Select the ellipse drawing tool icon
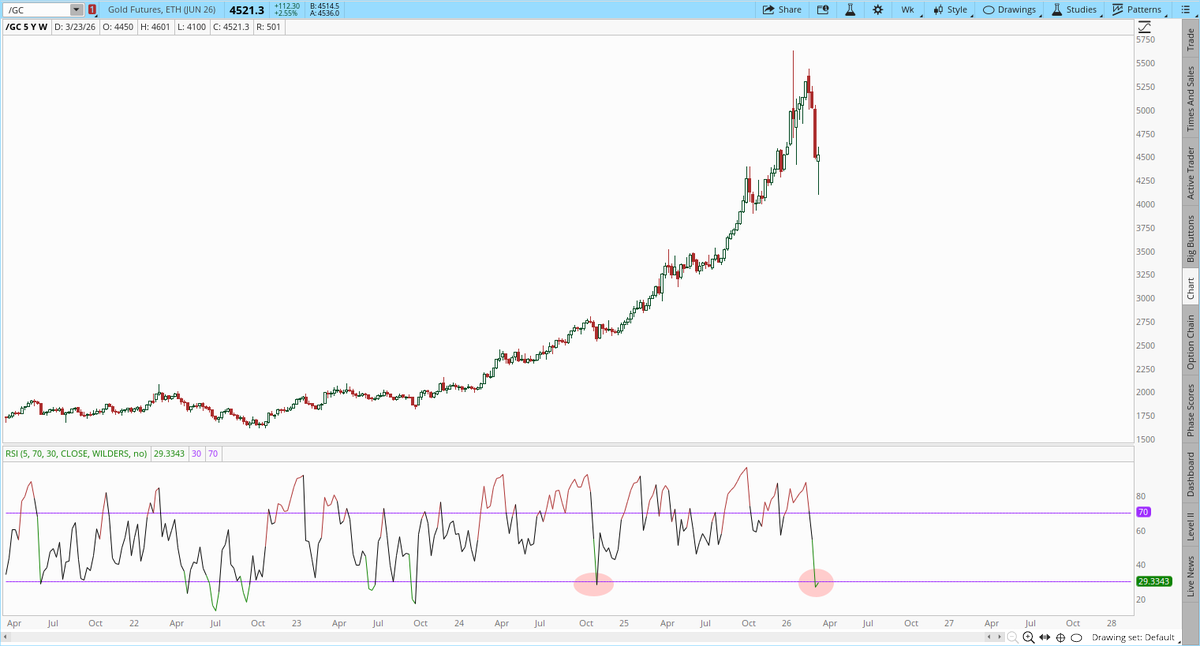Image resolution: width=1200 pixels, height=646 pixels. point(1076,637)
